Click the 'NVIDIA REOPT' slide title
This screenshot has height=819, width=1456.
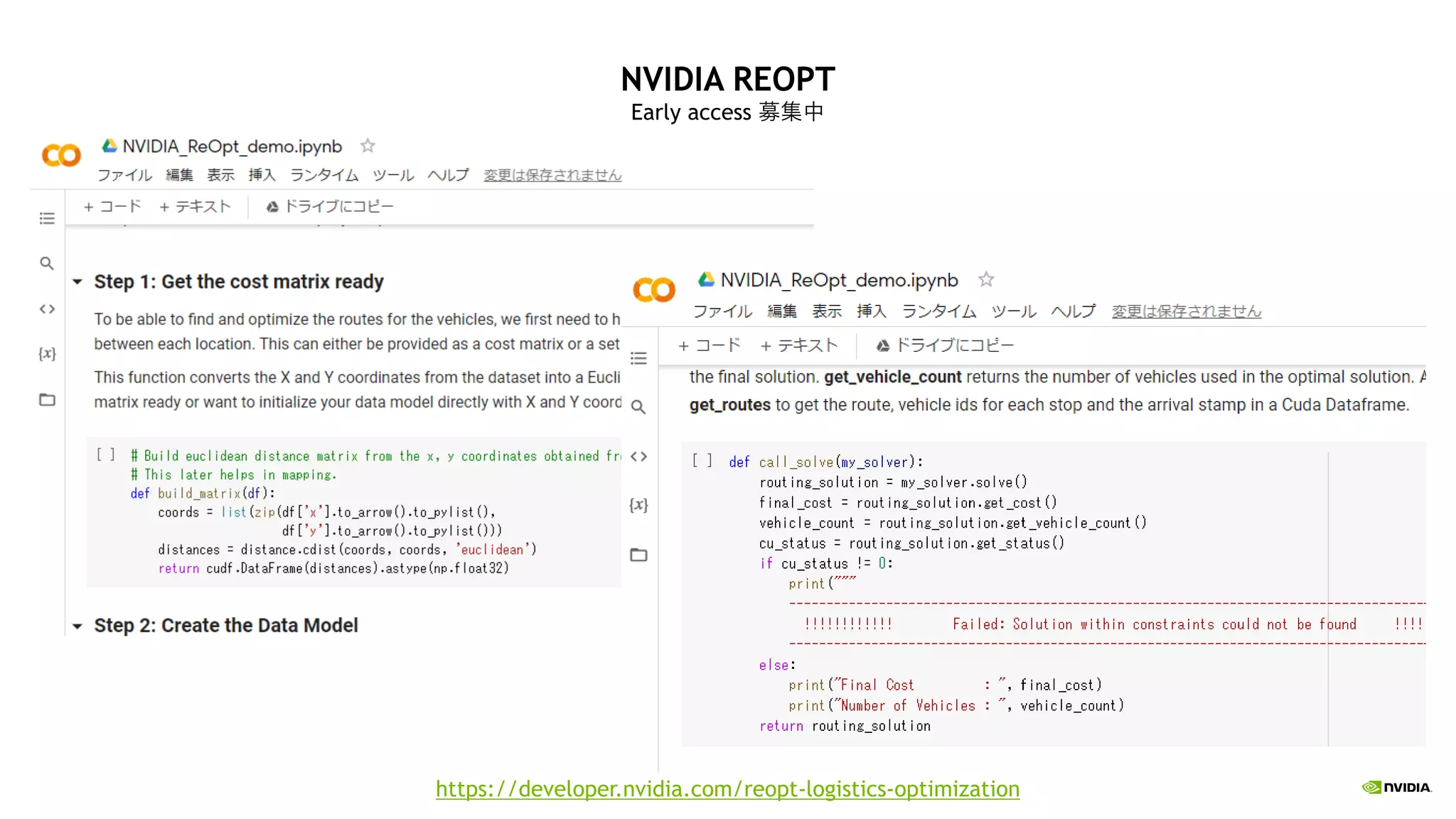728,79
